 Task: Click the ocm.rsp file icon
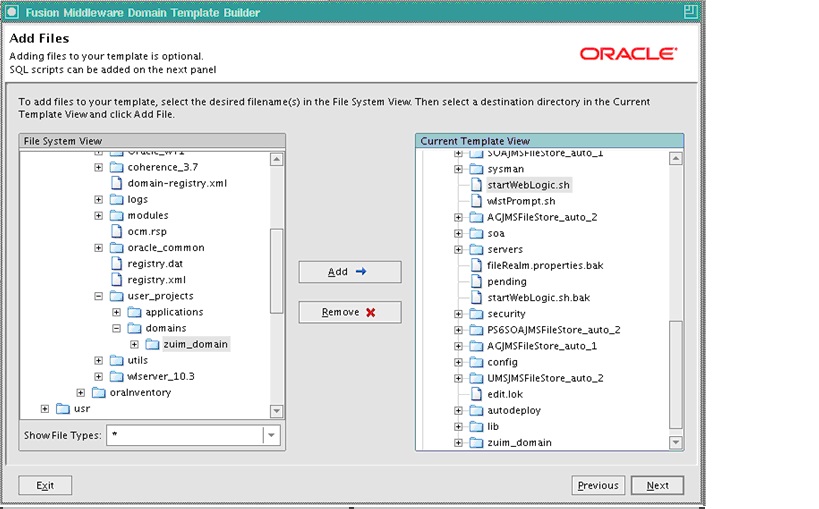point(116,232)
